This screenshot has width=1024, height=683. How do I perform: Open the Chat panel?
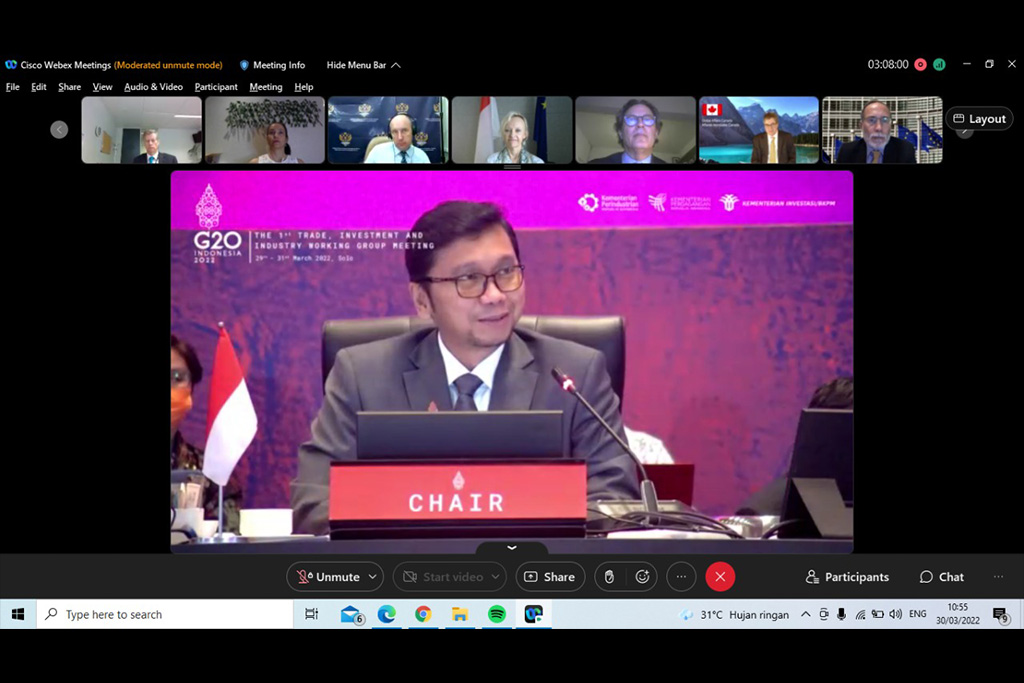[x=941, y=577]
